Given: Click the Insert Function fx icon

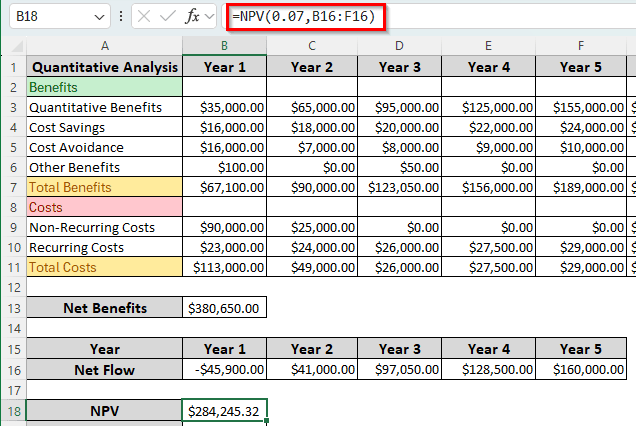Looking at the screenshot, I should click(192, 16).
